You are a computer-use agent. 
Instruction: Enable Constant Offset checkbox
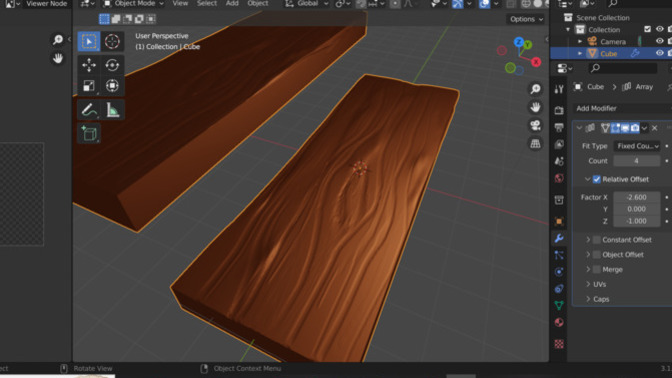pos(597,240)
